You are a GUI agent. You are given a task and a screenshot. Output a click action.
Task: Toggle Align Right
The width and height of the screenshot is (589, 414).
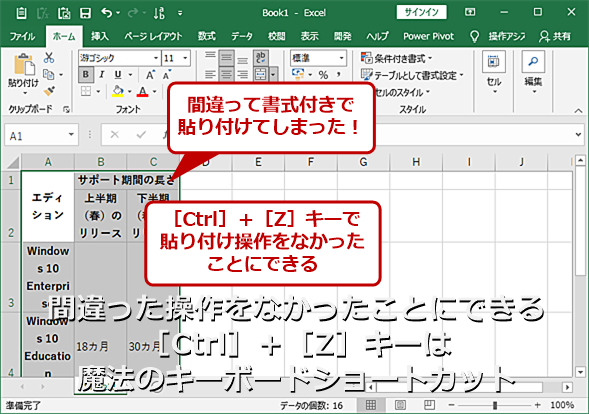tap(243, 74)
